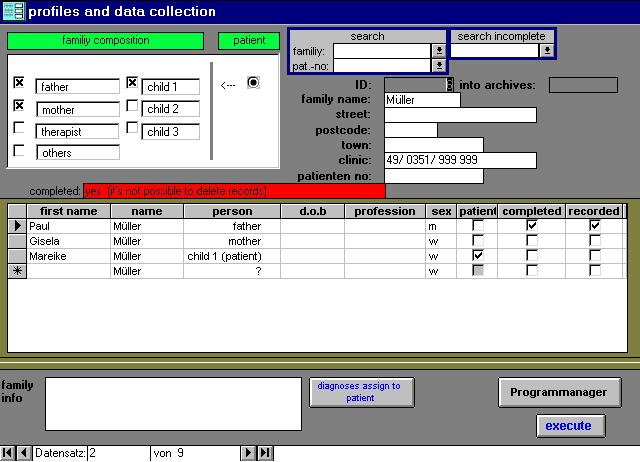Go to first record navigation arrow
The image size is (640, 462).
click(8, 453)
